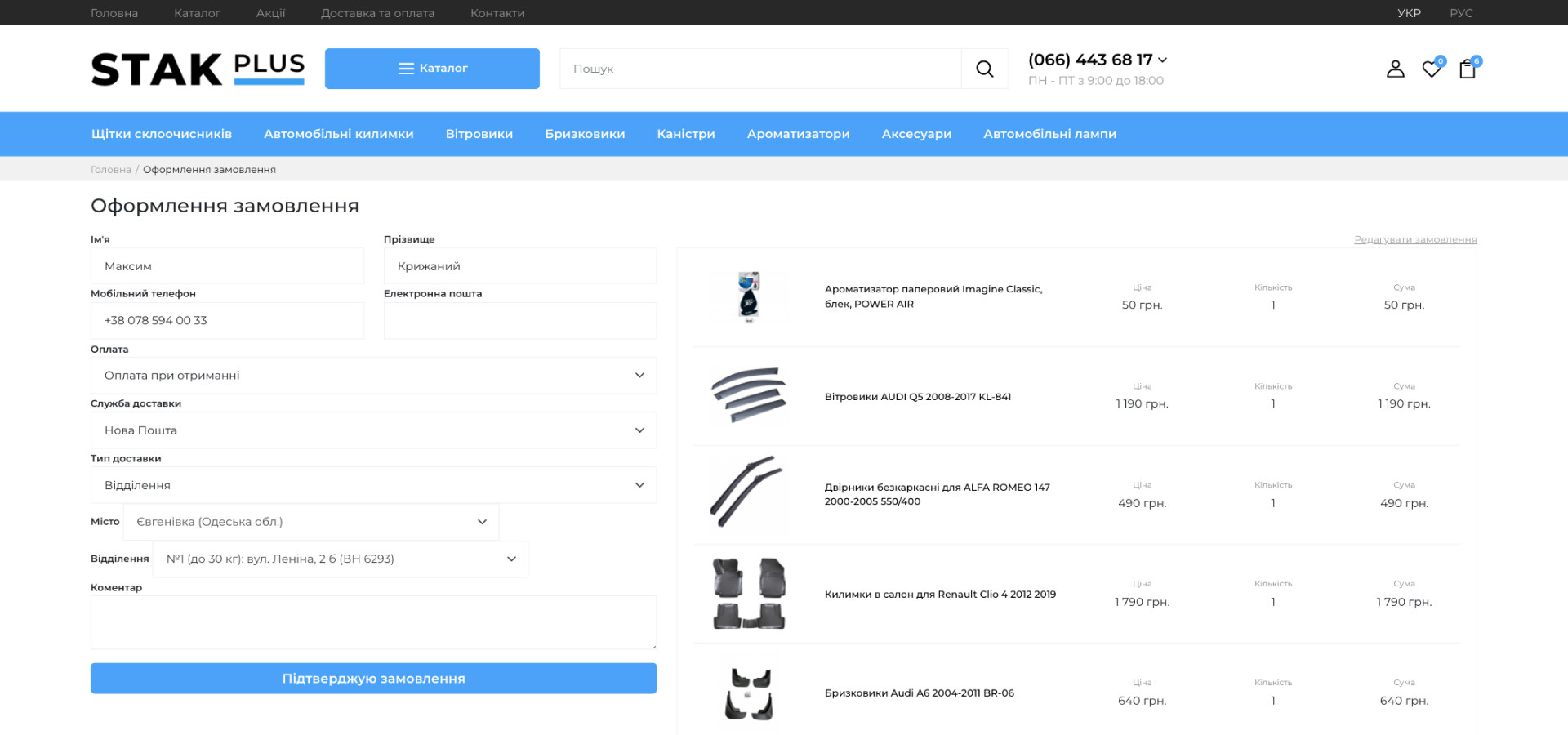Open the wishlist heart icon
Image resolution: width=1568 pixels, height=735 pixels.
(1431, 69)
